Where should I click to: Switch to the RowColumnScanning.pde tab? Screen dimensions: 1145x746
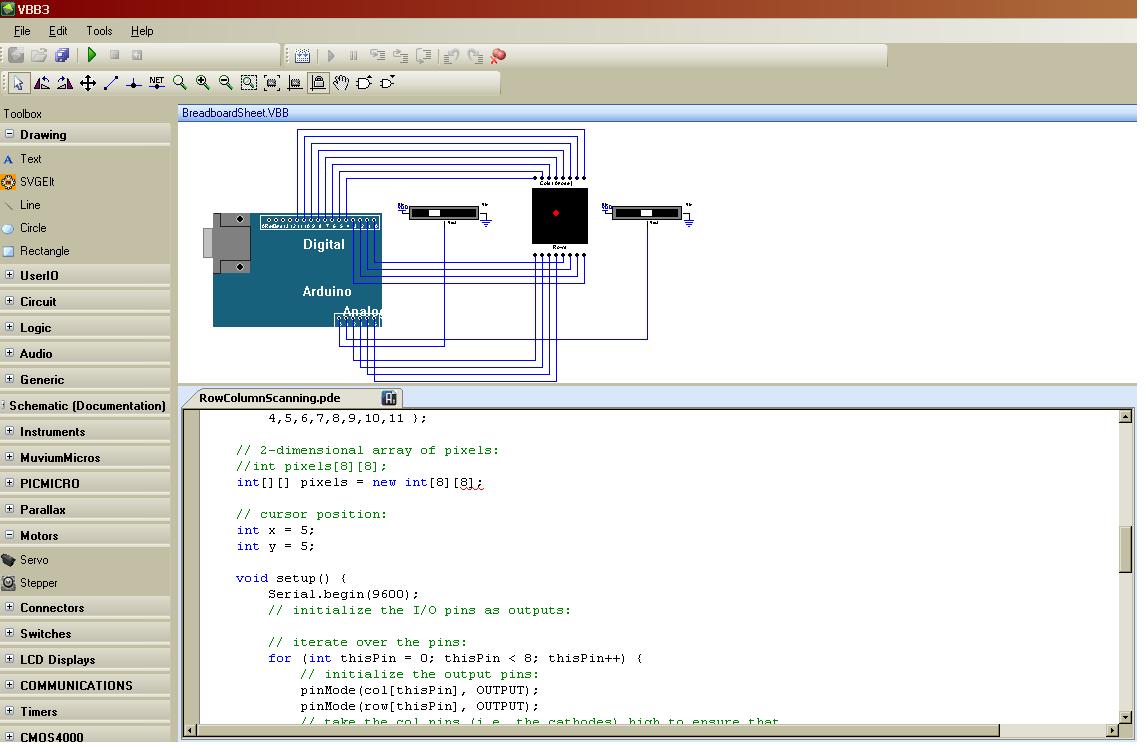(269, 397)
